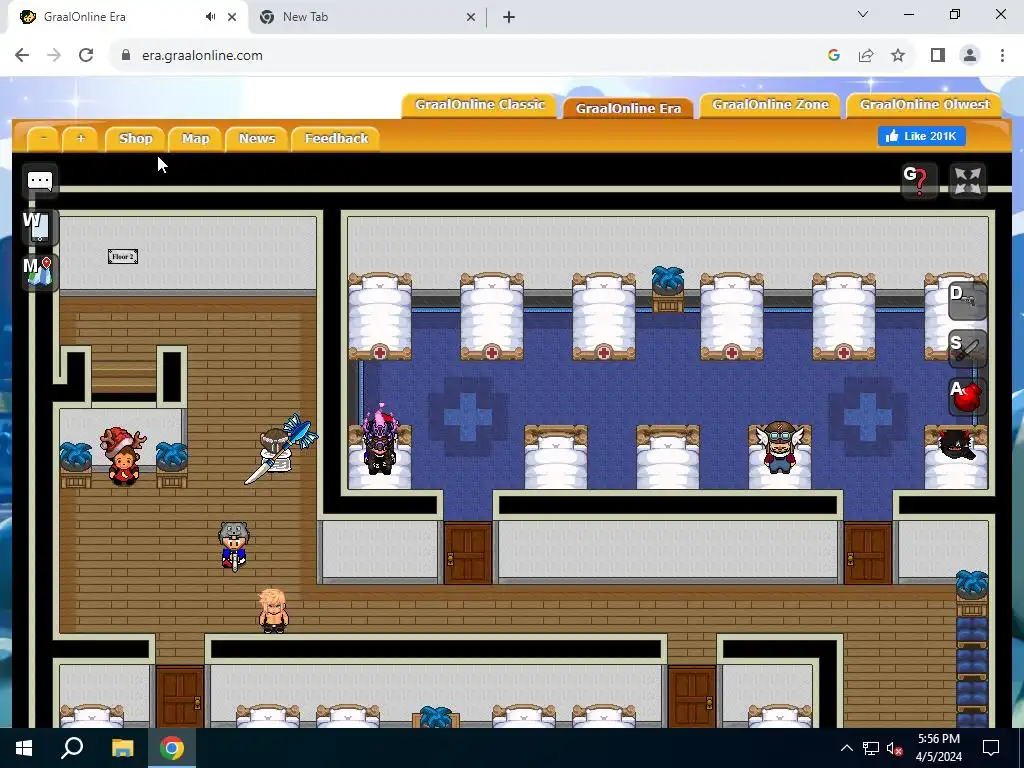The height and width of the screenshot is (768, 1024).
Task: Share this page using share icon
Action: (x=866, y=56)
